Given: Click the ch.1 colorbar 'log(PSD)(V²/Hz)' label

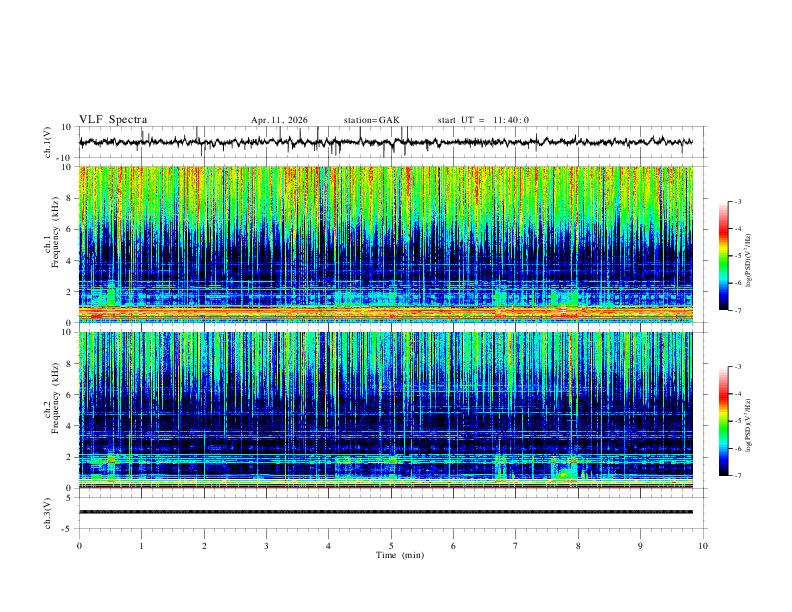Looking at the screenshot, I should point(748,260).
